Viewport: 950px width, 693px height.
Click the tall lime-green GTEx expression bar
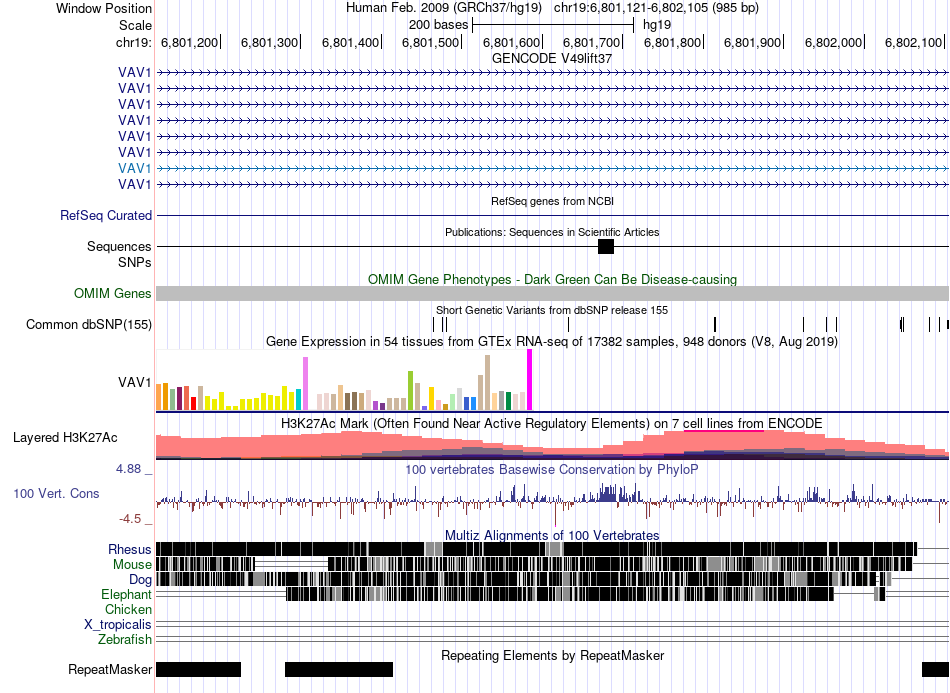tap(410, 391)
